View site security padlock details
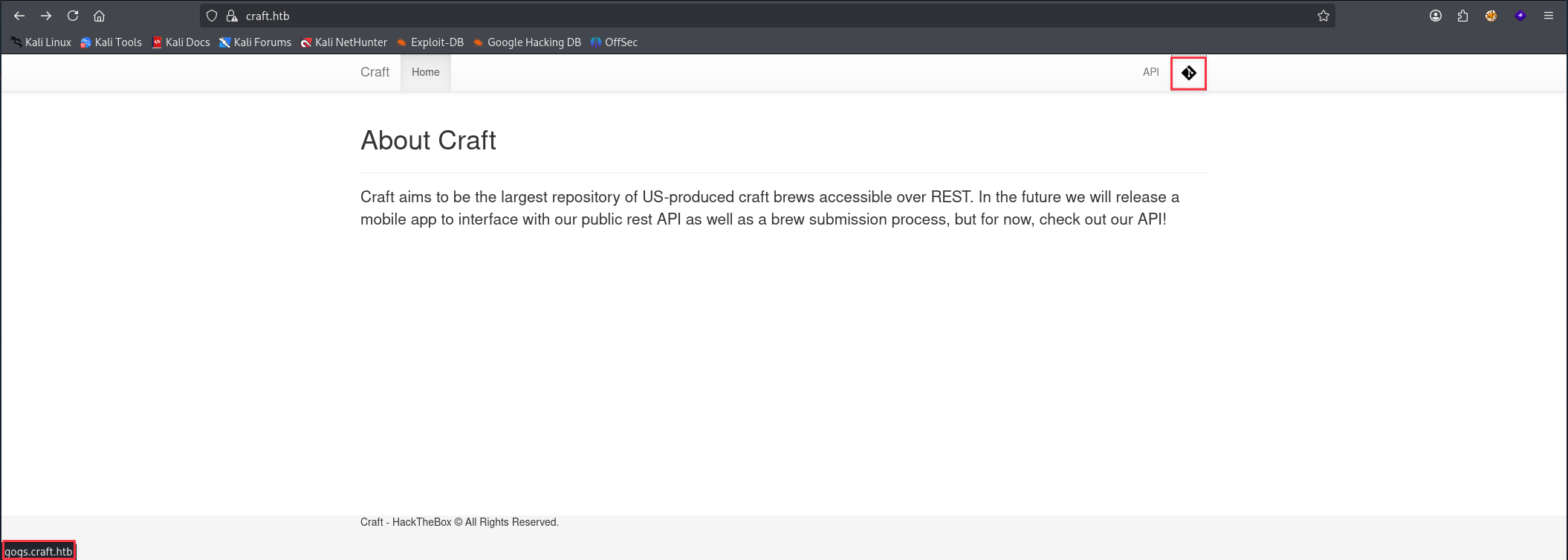 click(232, 16)
